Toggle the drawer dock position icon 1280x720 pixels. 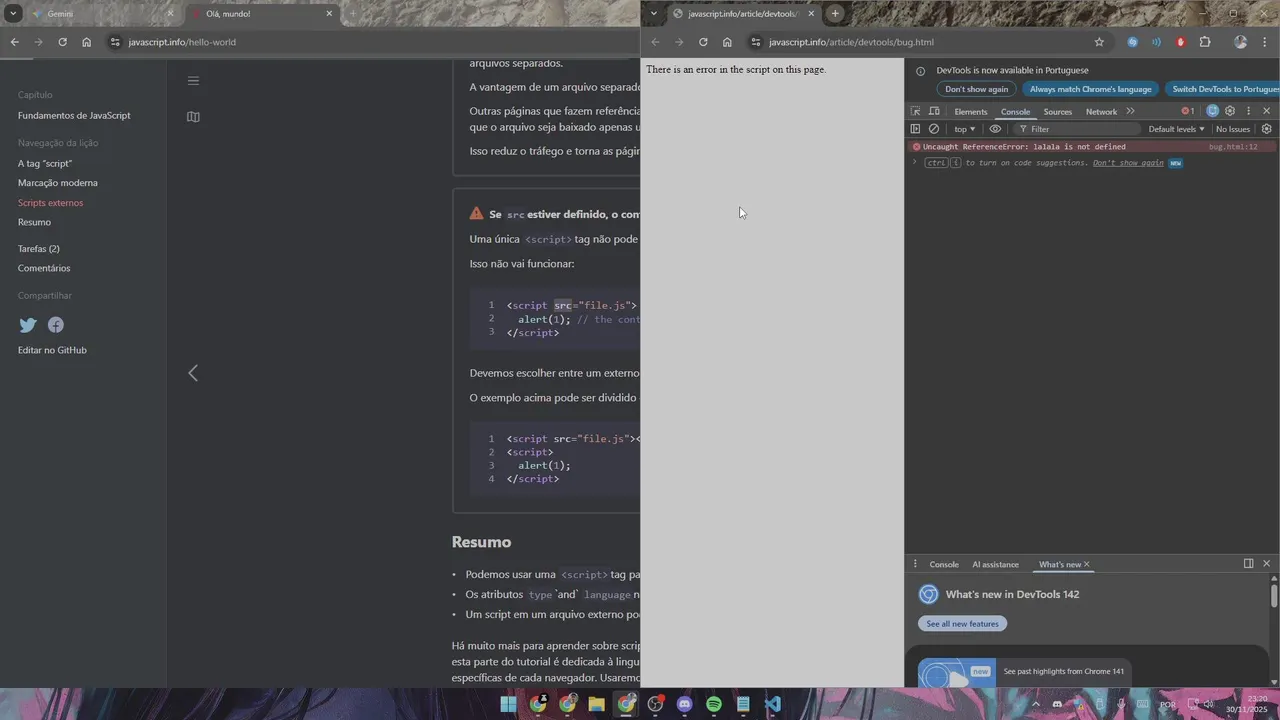1248,564
